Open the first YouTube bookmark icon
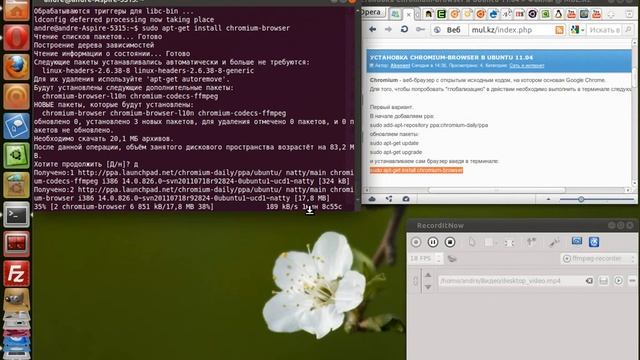Viewport: 640px width, 360px height. tap(571, 14)
